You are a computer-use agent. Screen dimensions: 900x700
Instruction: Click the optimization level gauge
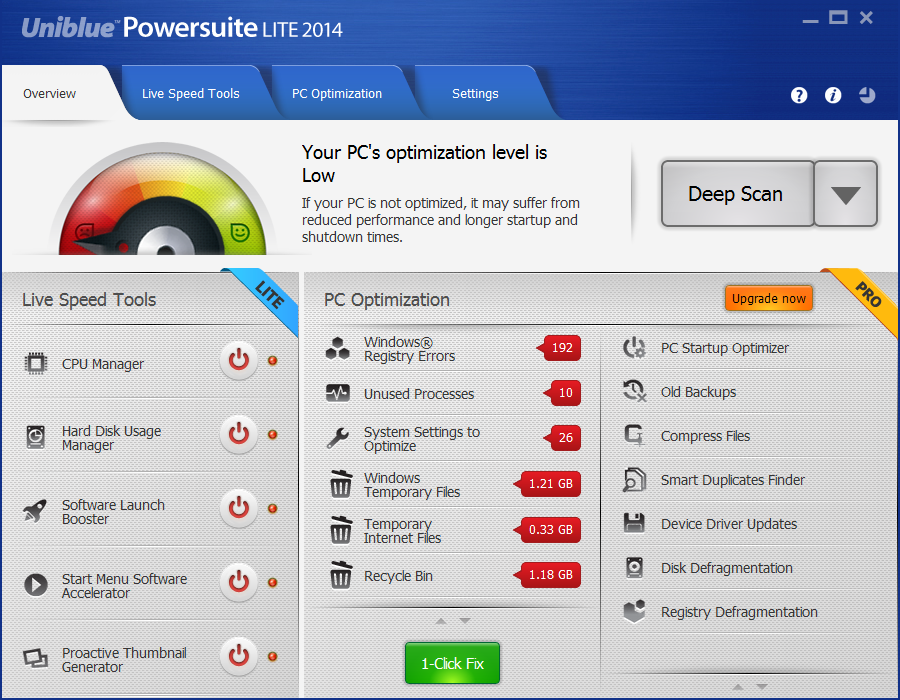coord(163,199)
